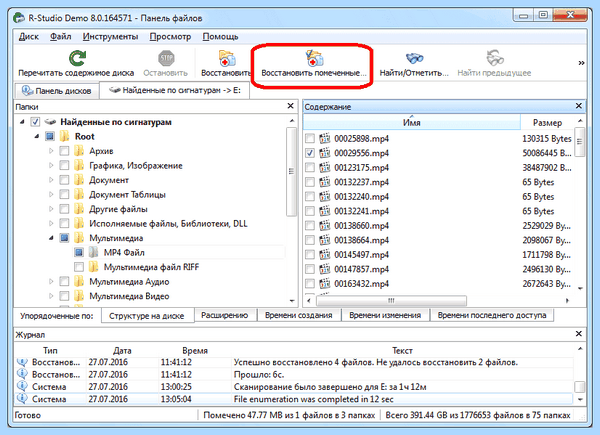600x435 pixels.
Task: Click 'Восстановить помеченные' toolbar icon
Action: click(314, 58)
